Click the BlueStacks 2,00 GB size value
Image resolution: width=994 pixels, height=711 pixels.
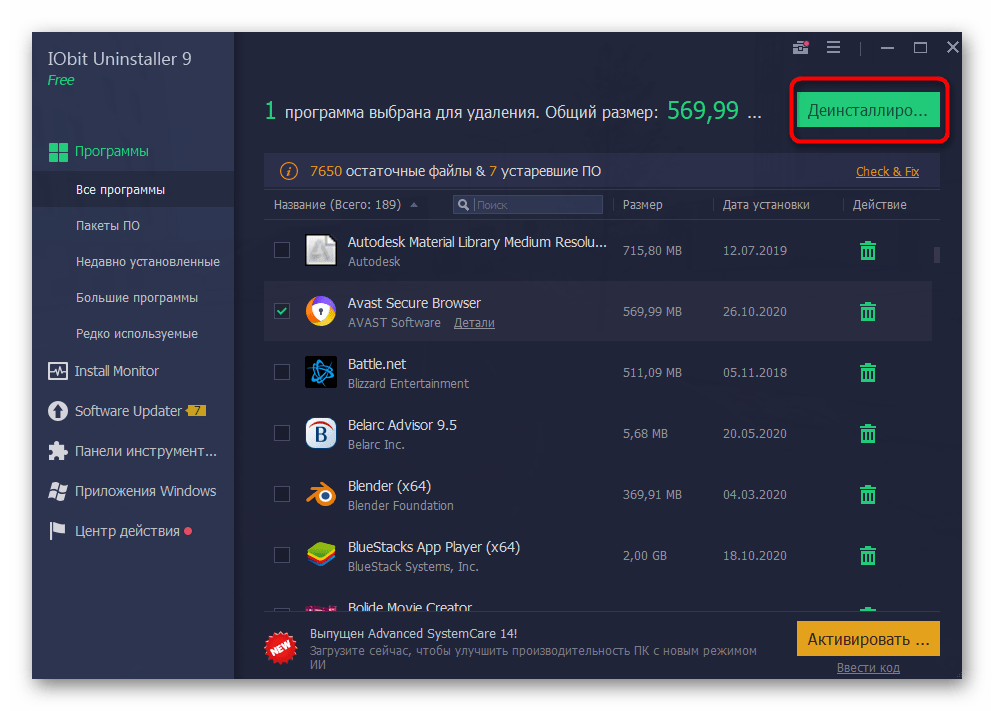(645, 556)
